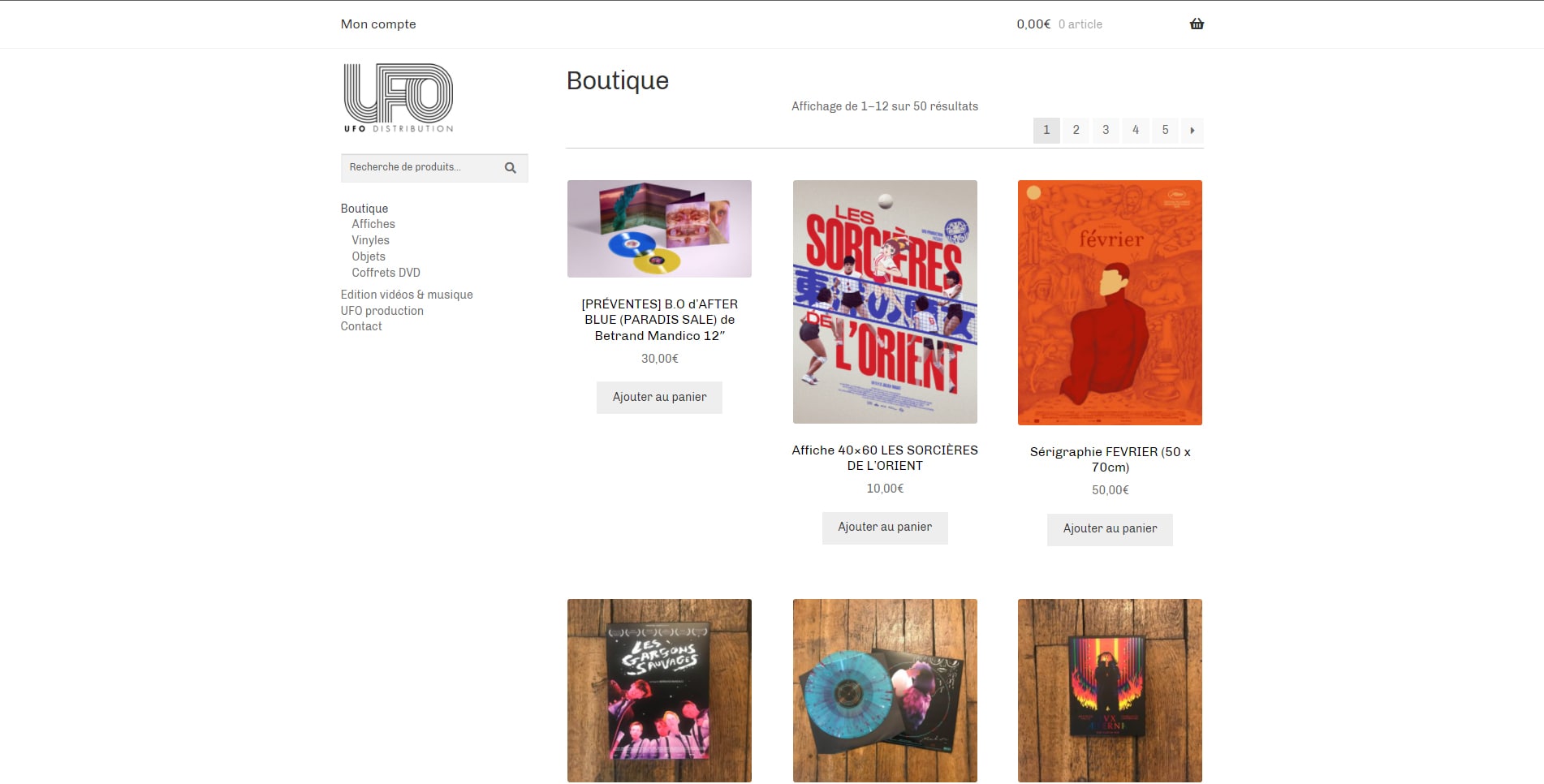Open Février serigraph poster image
Image resolution: width=1544 pixels, height=784 pixels.
[1110, 303]
